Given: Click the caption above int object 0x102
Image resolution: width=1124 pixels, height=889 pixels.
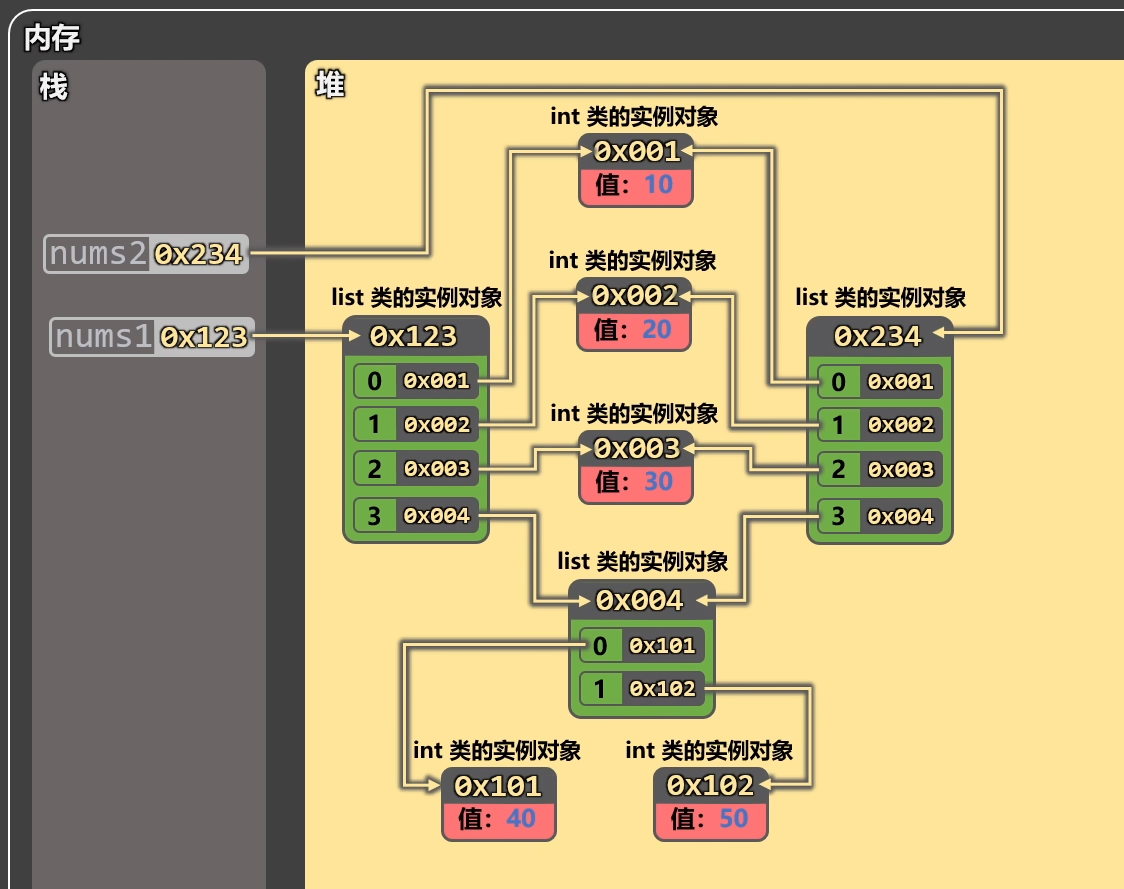Looking at the screenshot, I should (709, 751).
